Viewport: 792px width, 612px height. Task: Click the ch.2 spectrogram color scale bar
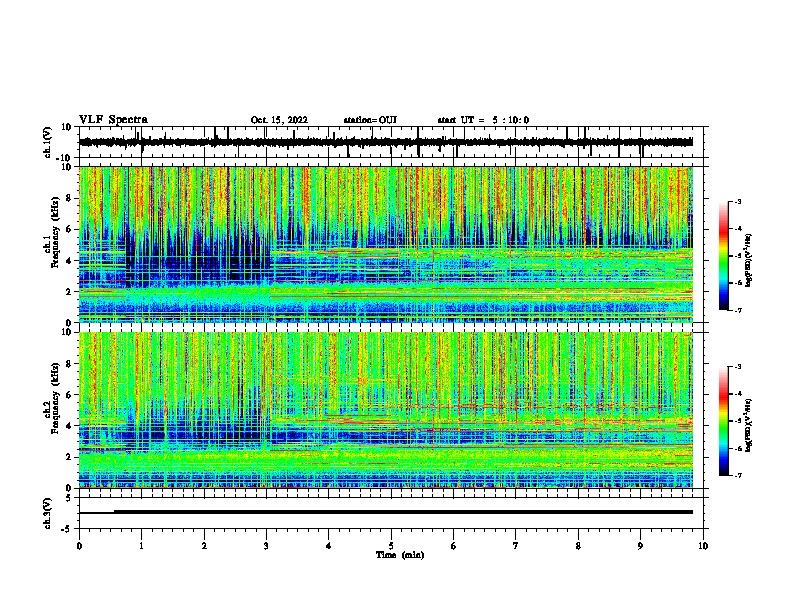(x=723, y=421)
